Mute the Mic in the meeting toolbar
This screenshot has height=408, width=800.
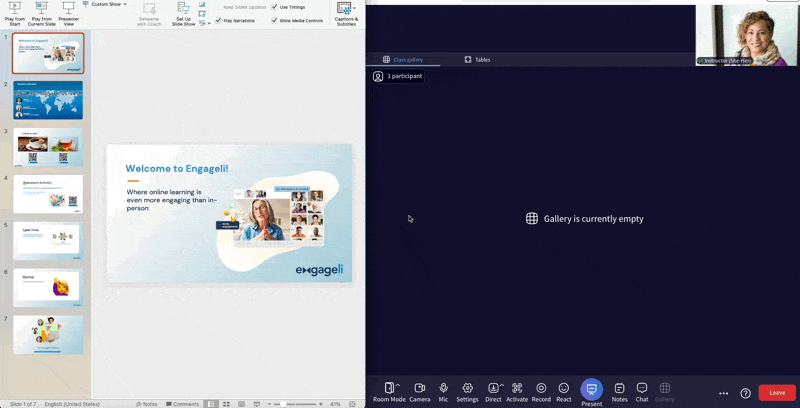443,388
